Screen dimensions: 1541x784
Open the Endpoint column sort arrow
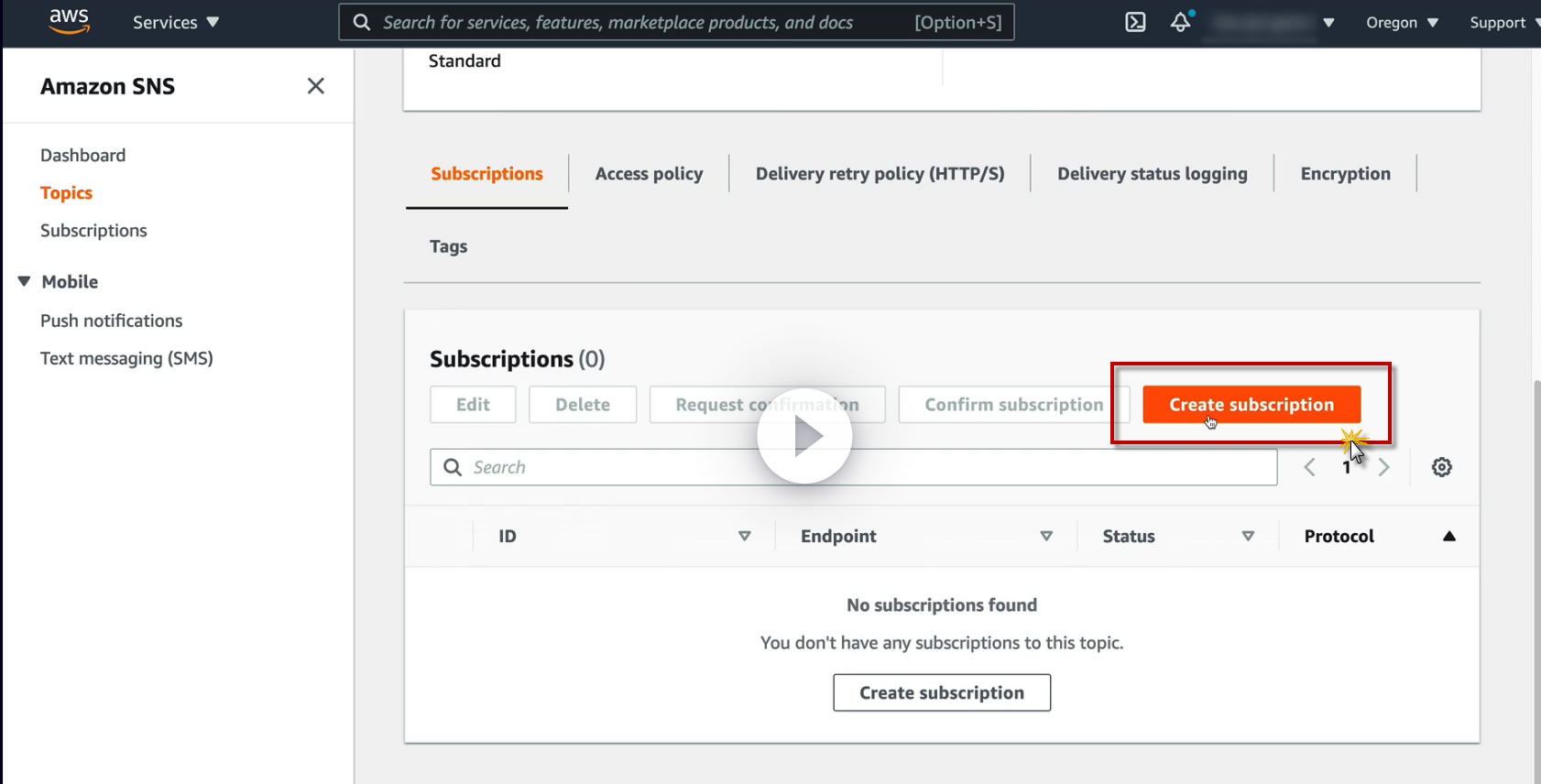pos(1046,537)
